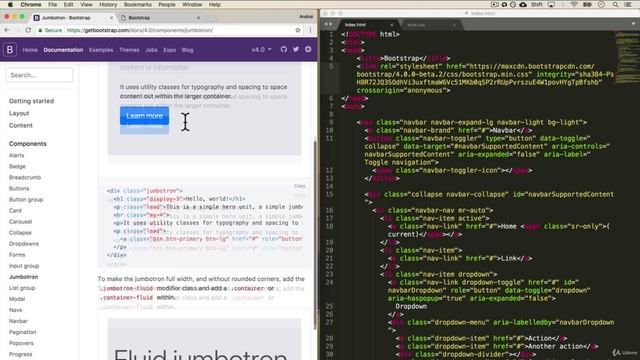Click the blue Learn more button
The height and width of the screenshot is (360, 640).
coord(144,116)
